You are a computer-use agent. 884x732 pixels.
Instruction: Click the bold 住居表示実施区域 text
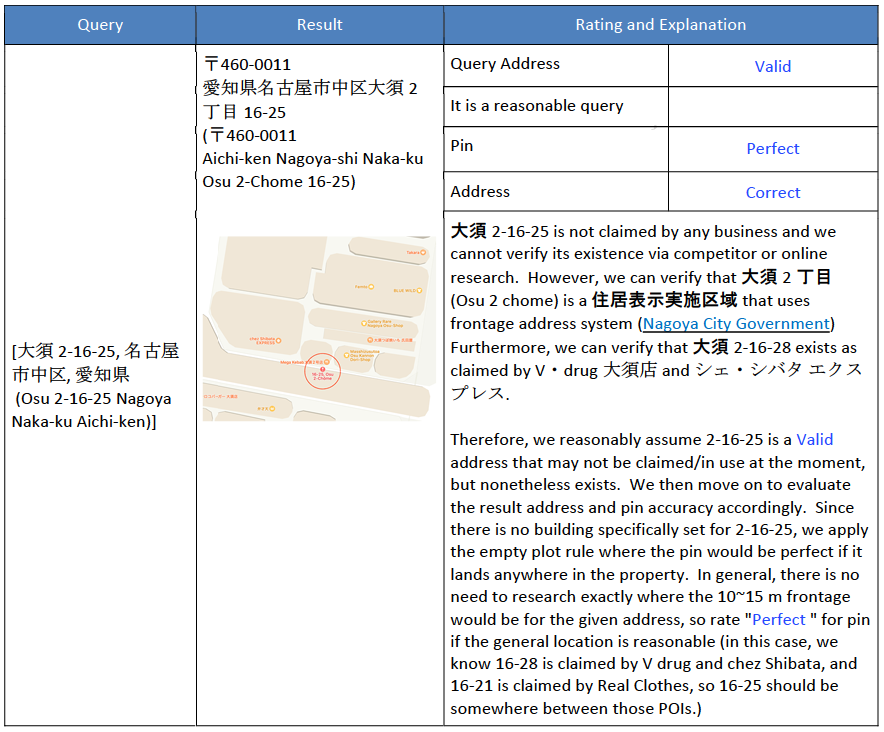[x=664, y=300]
